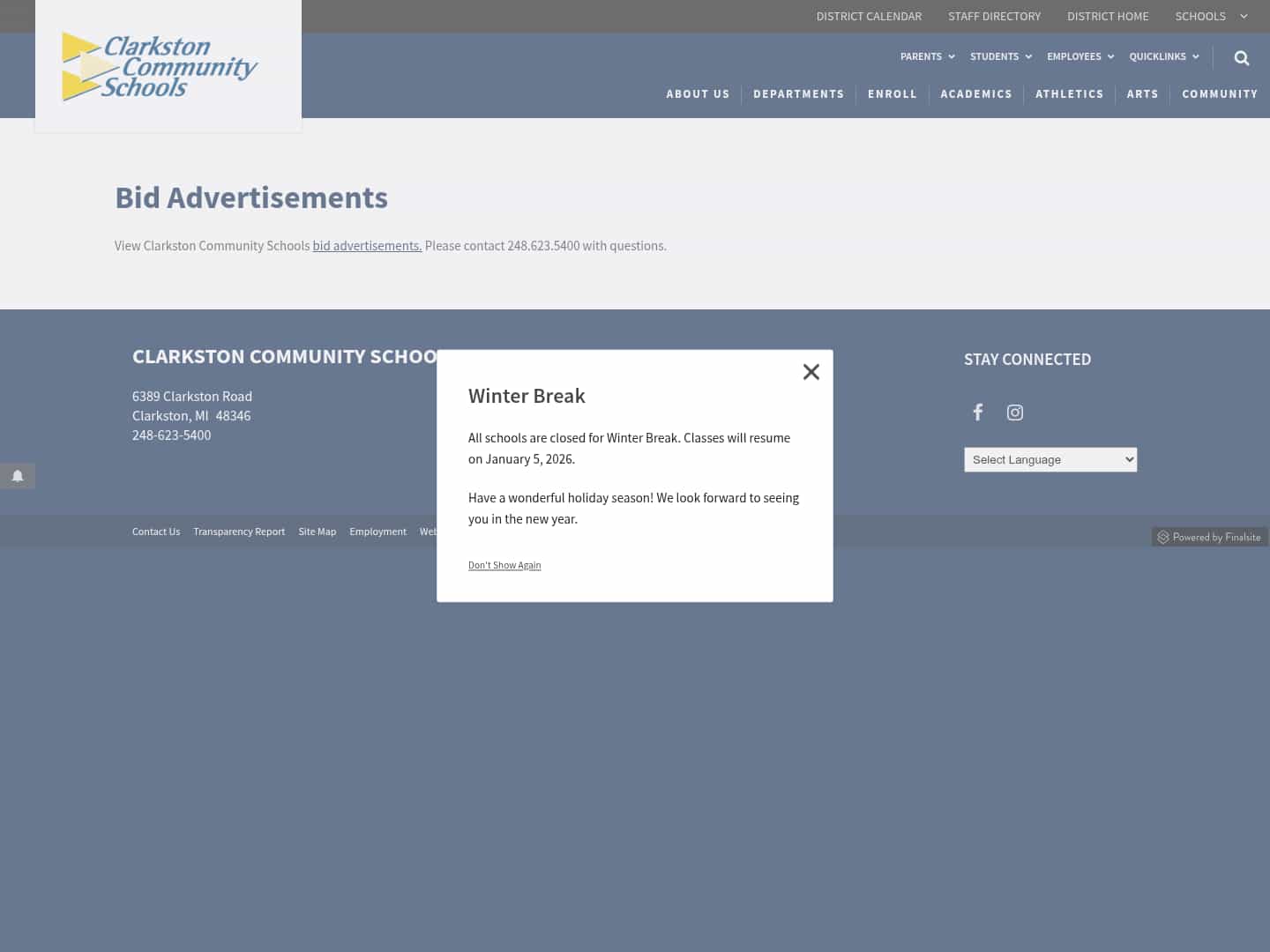This screenshot has height=952, width=1270.
Task: Click the Powered by Finalsite badge
Action: pos(1210,536)
